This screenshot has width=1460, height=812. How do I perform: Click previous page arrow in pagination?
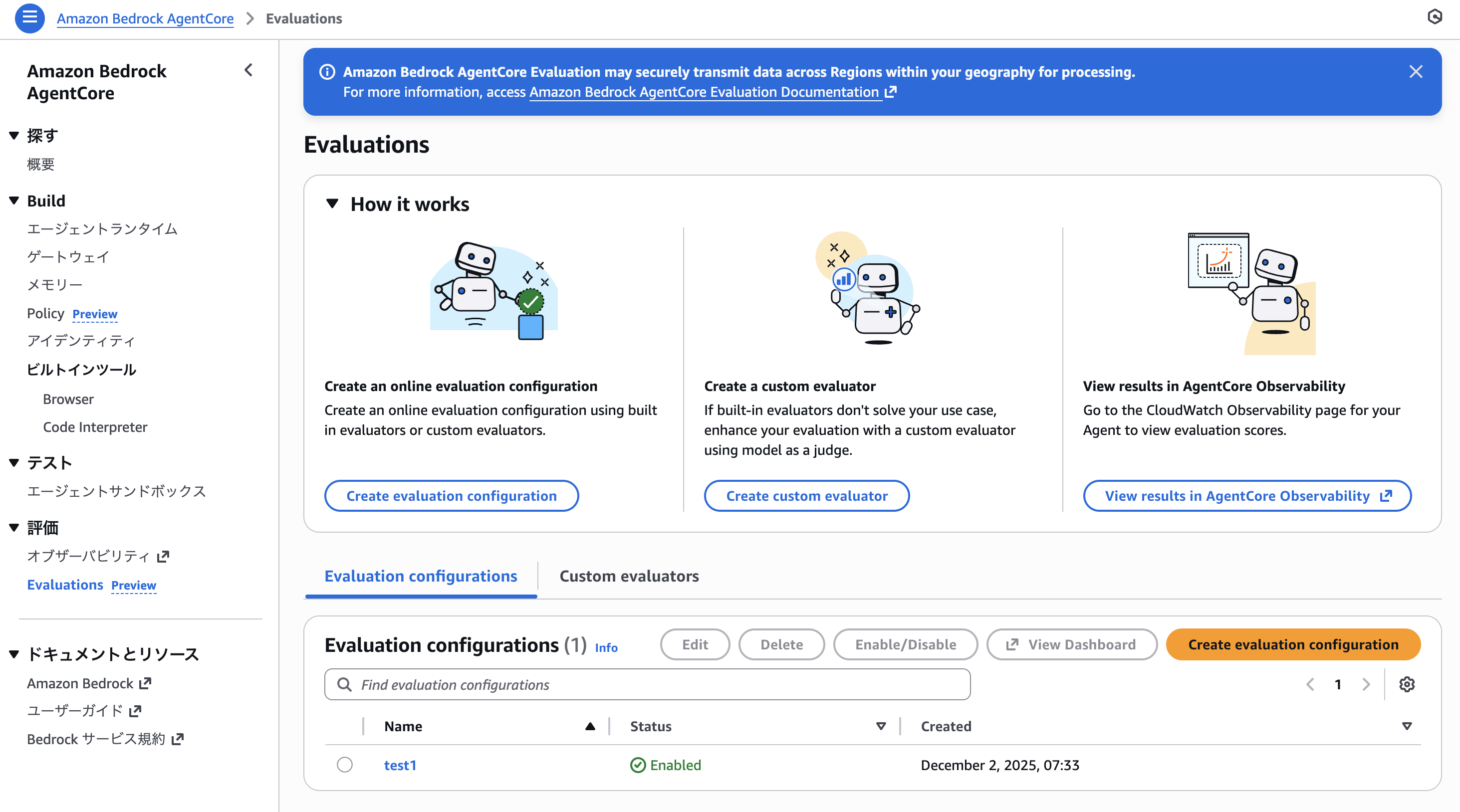pos(1310,684)
